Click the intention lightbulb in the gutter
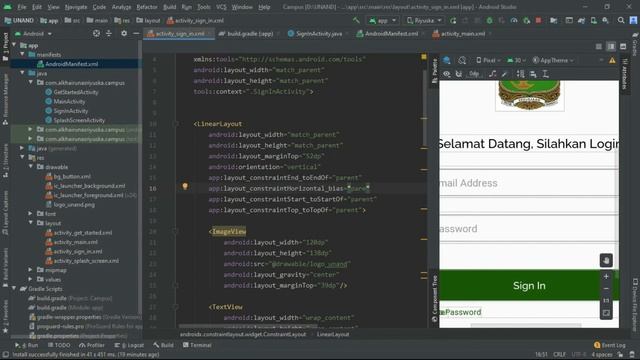 185,187
